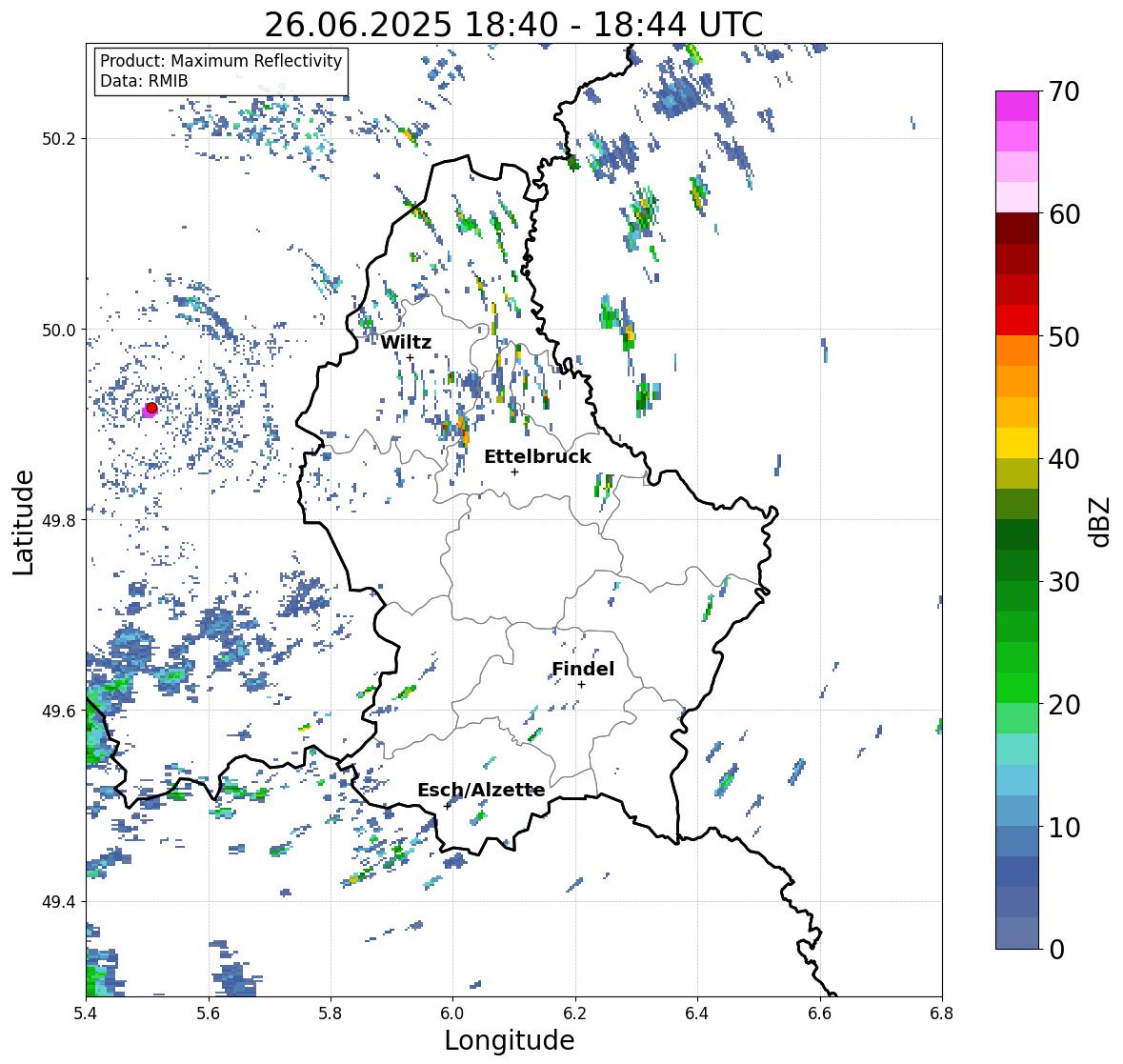
Task: Click the 20 tick label on the colorbar
Action: [x=1064, y=705]
